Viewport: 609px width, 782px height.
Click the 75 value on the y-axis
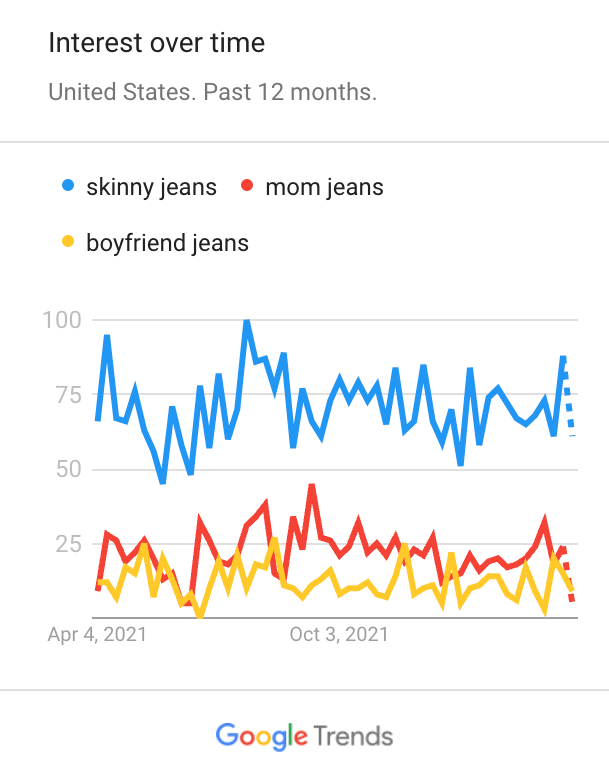(66, 395)
